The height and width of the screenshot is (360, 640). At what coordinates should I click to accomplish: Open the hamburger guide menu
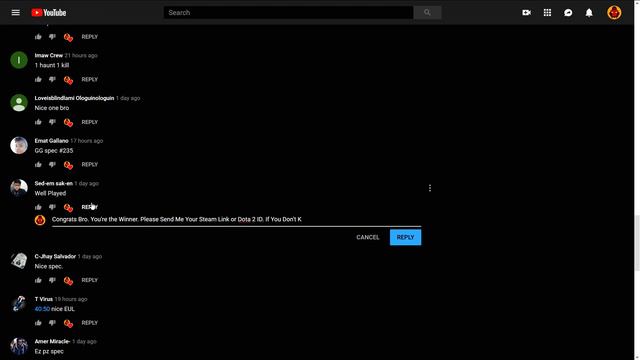[x=16, y=13]
